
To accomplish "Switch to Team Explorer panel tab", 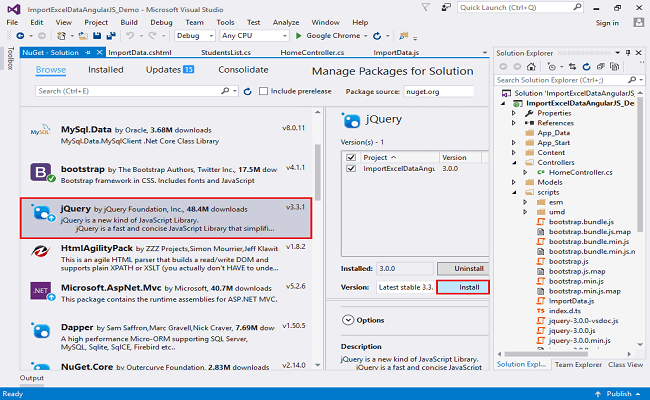I will pyautogui.click(x=578, y=365).
